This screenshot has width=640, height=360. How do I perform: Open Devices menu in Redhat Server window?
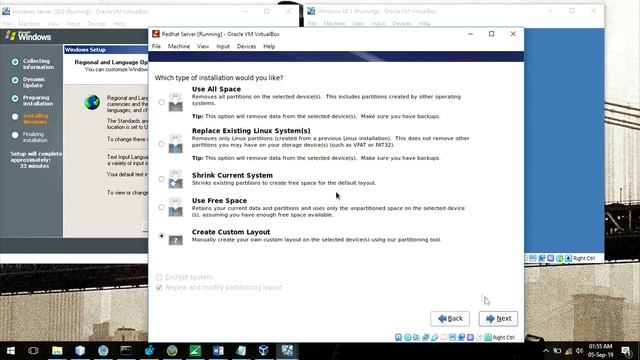pos(246,46)
